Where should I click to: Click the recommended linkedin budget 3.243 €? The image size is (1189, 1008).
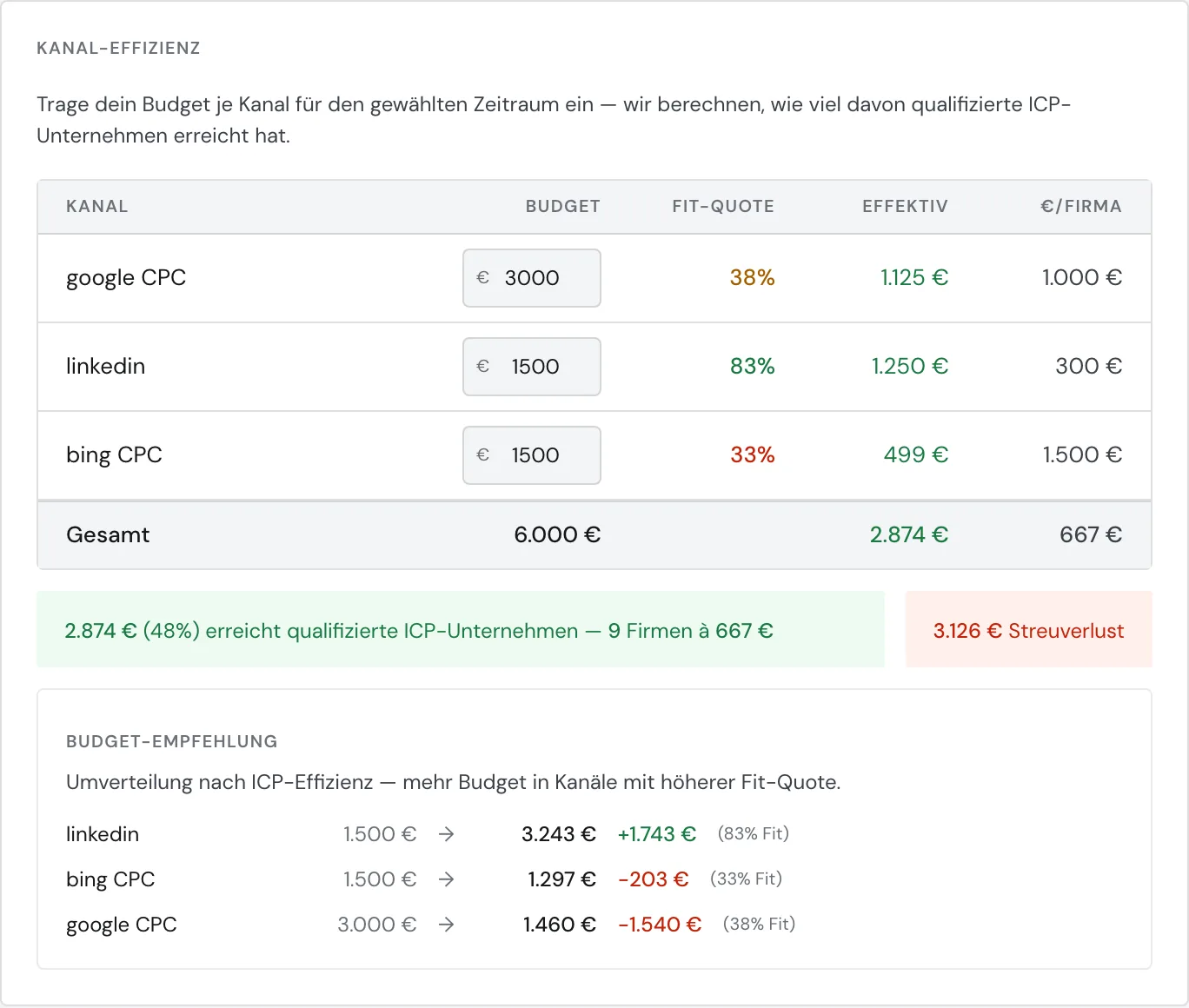(559, 834)
